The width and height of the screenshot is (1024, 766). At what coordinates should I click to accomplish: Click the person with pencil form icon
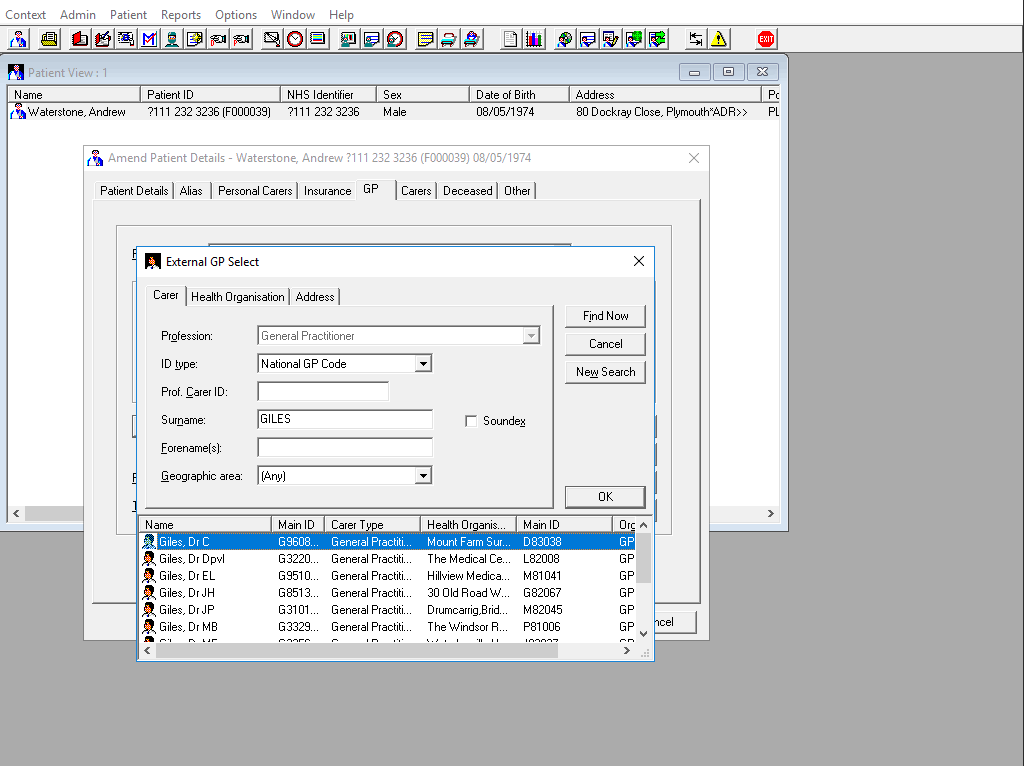611,39
